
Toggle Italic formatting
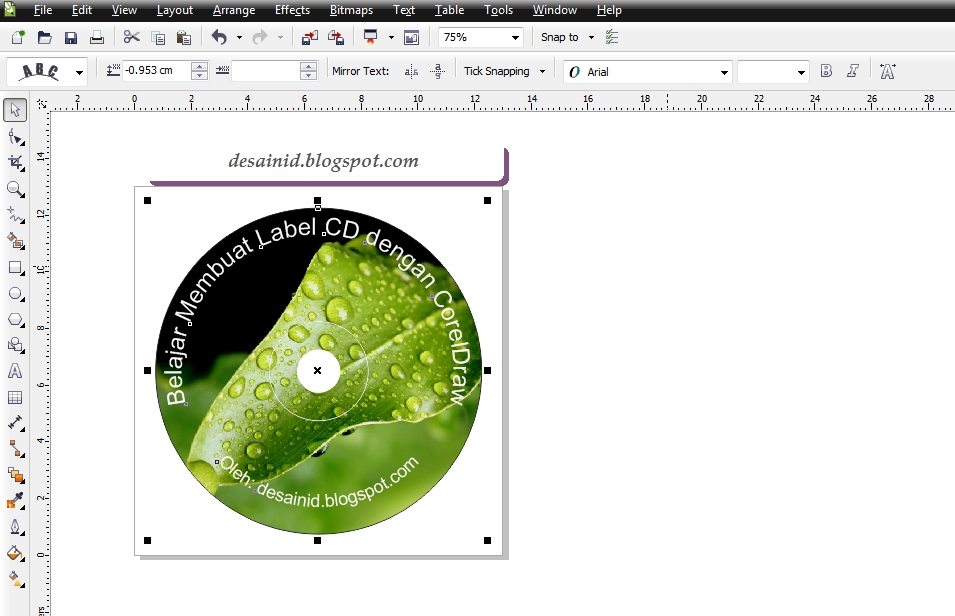point(853,71)
